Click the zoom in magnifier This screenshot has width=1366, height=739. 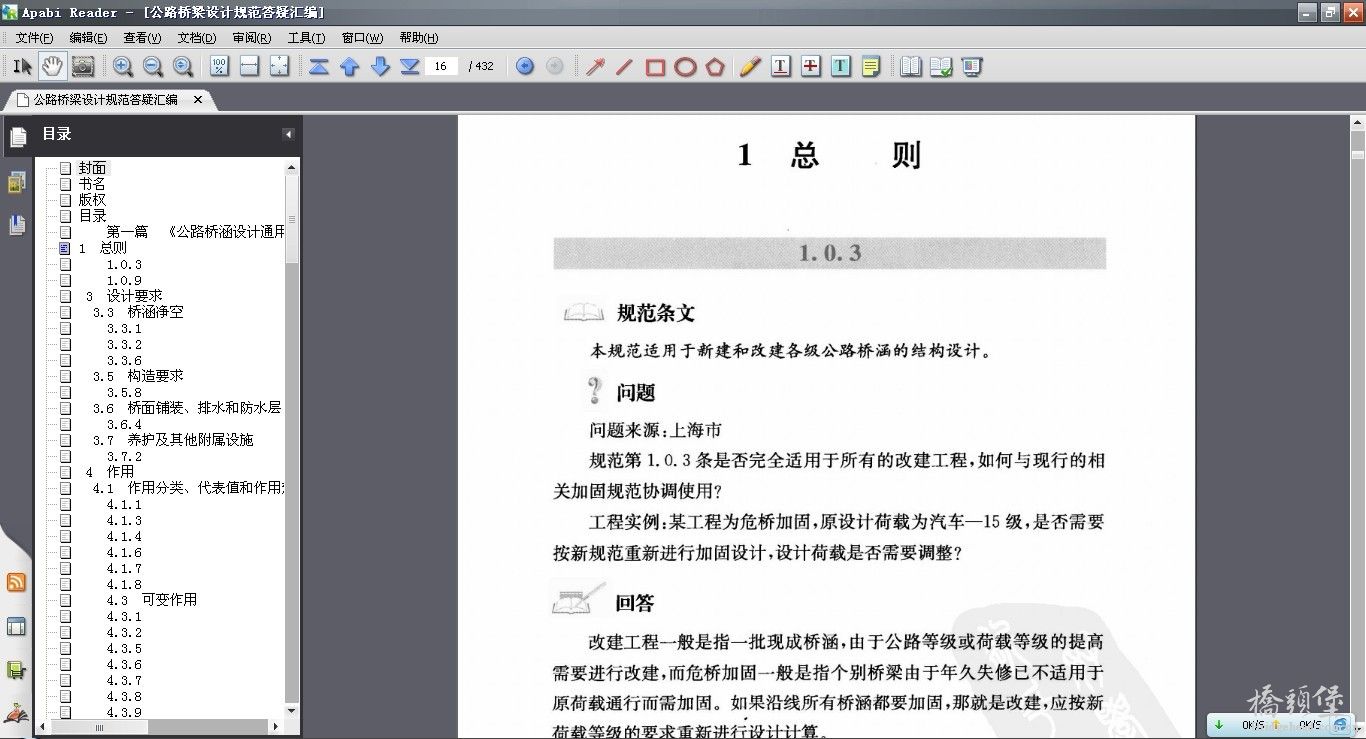point(123,66)
